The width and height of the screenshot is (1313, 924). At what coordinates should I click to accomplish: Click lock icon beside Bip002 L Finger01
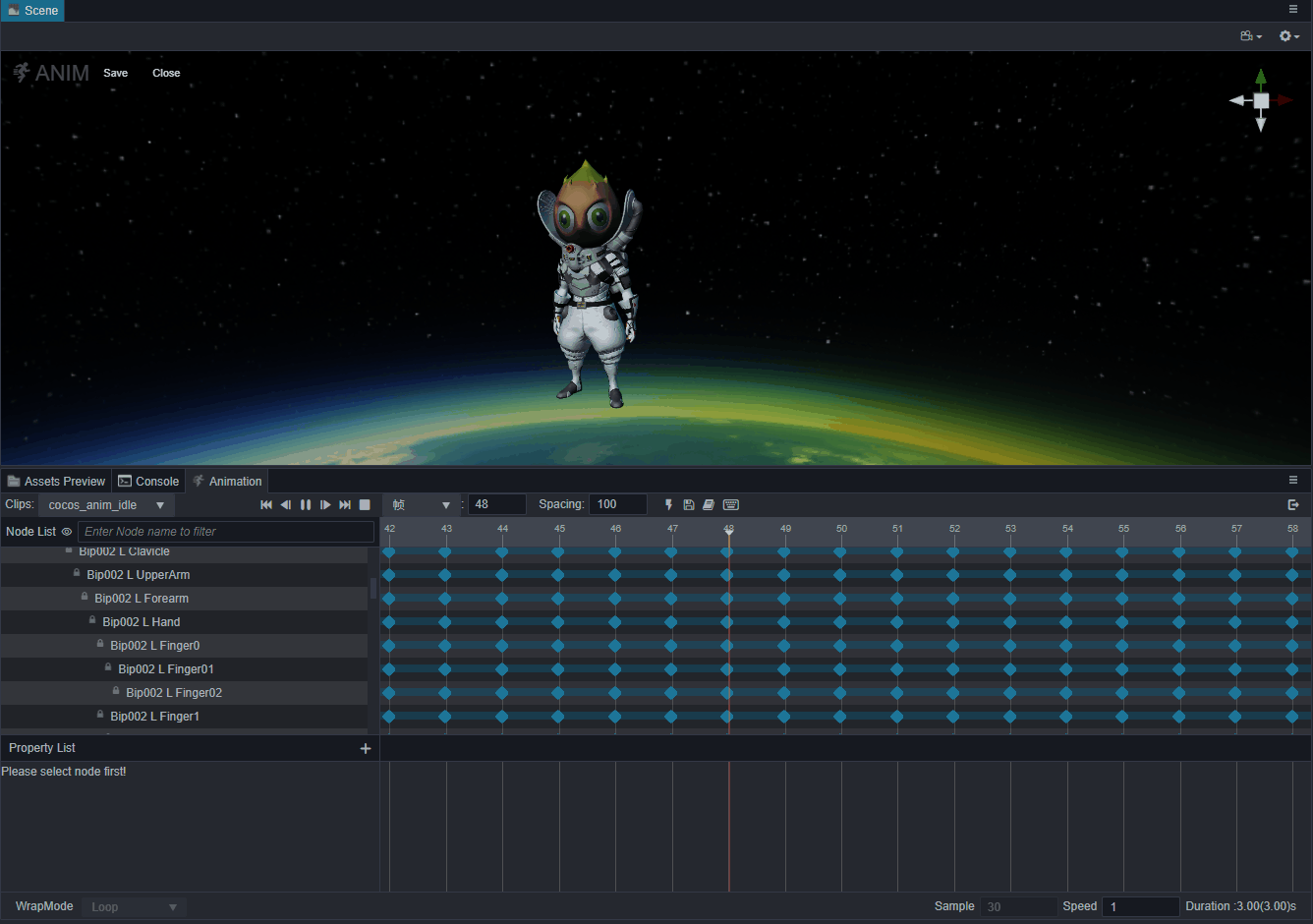point(108,667)
